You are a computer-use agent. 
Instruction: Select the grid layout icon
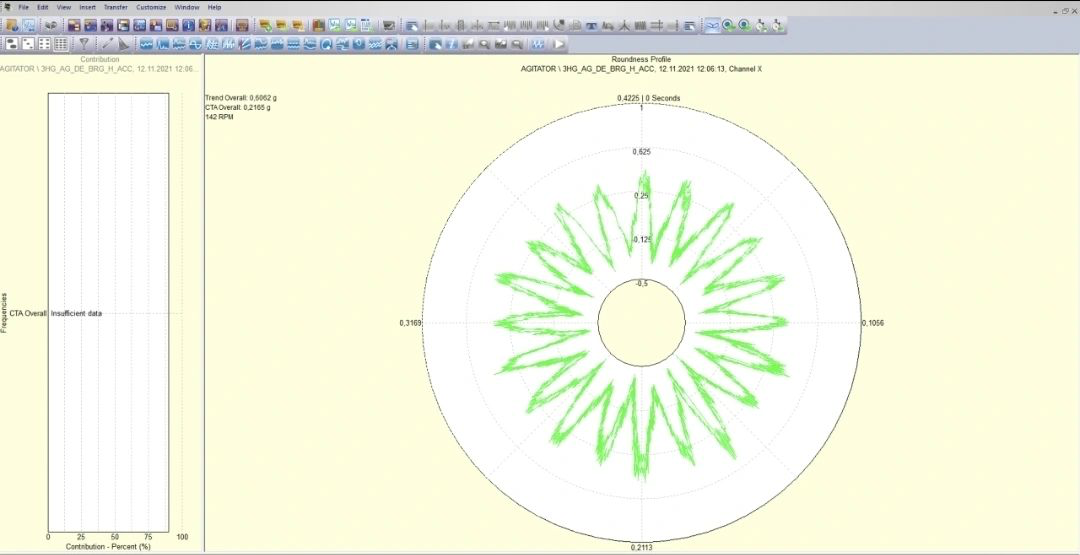coord(61,44)
